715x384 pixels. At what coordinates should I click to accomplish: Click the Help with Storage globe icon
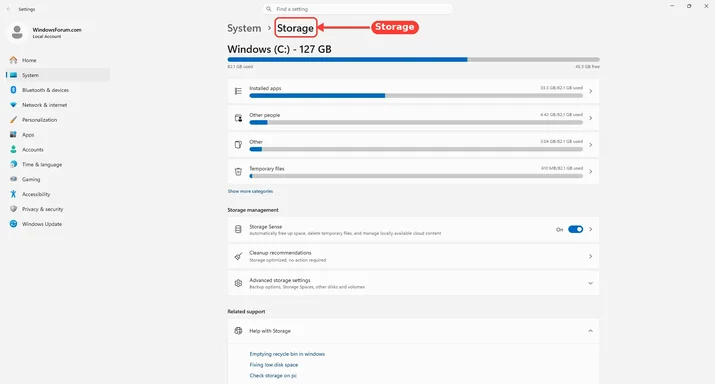pyautogui.click(x=238, y=331)
